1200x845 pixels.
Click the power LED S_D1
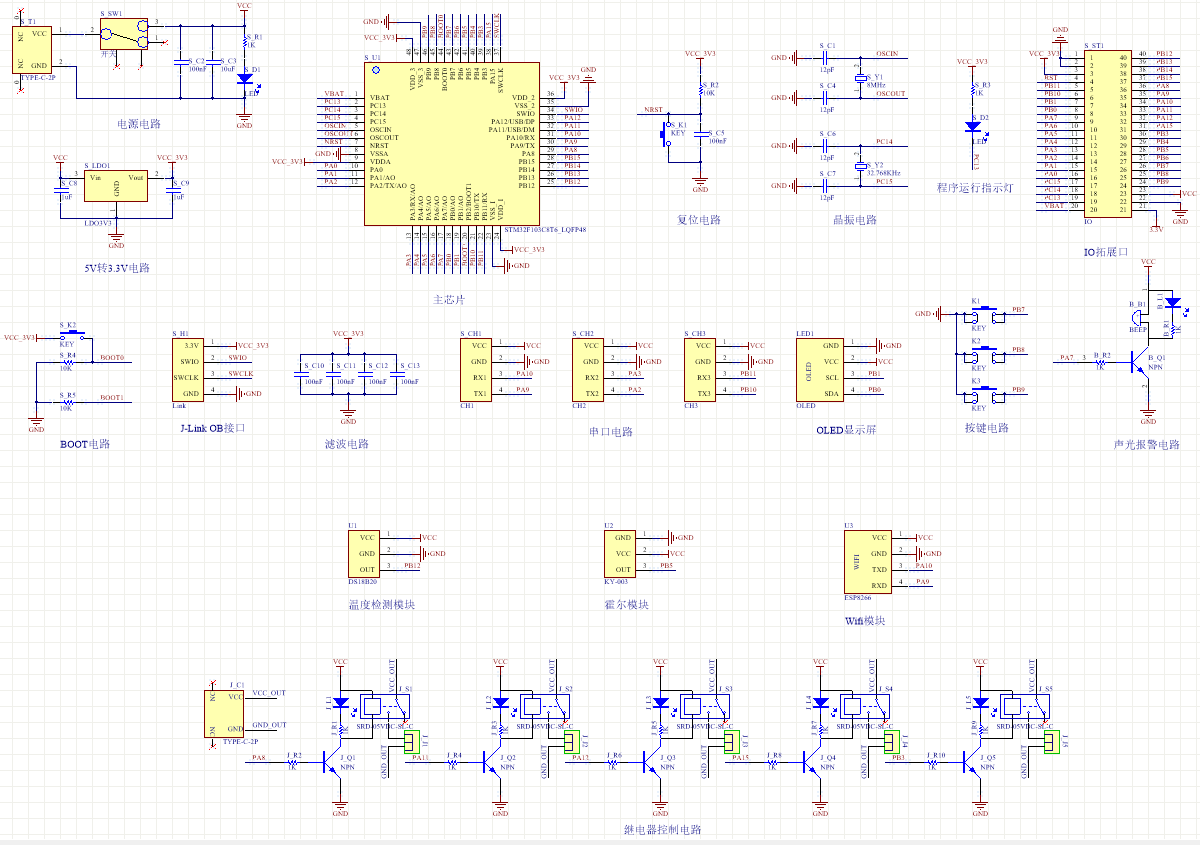tap(245, 78)
